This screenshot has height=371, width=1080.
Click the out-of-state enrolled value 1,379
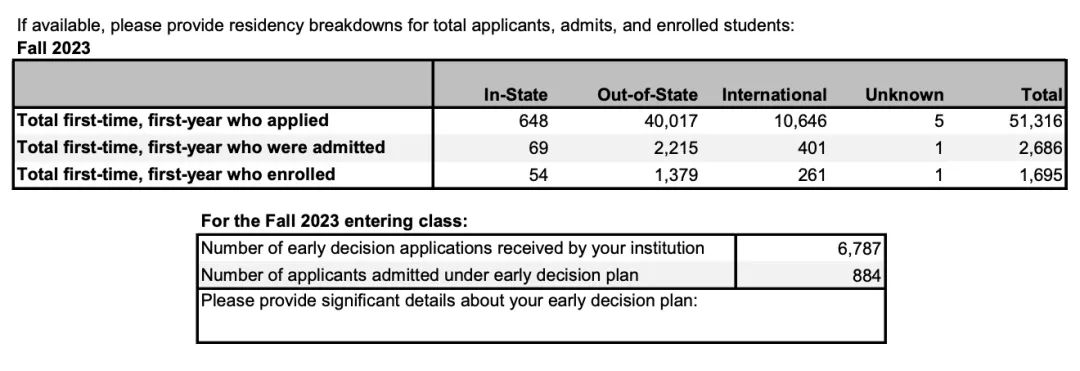click(676, 175)
